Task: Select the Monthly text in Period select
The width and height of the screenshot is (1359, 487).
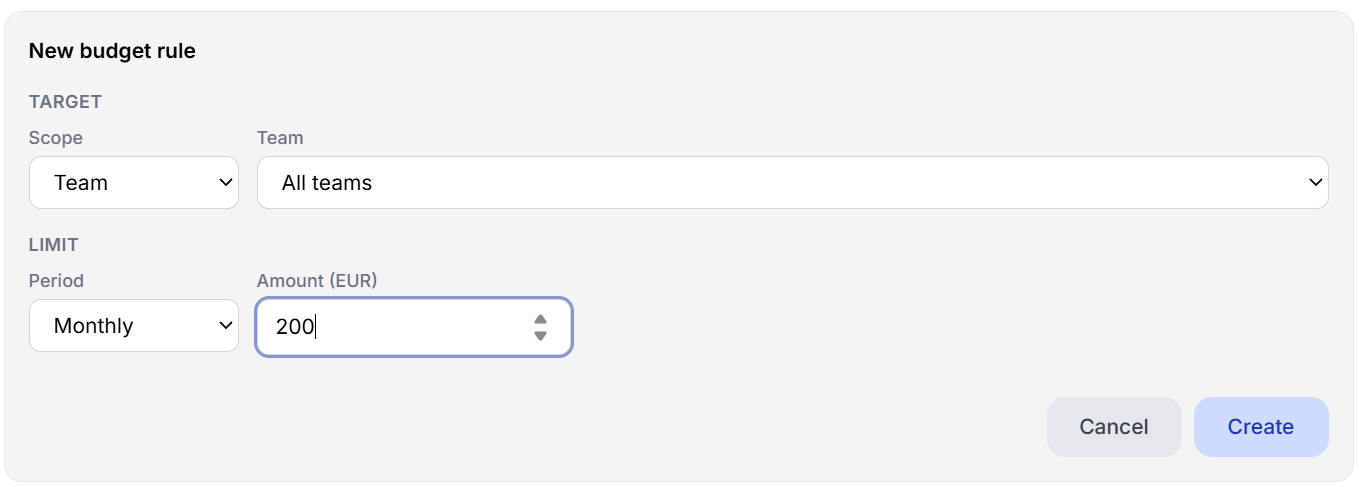Action: coord(94,326)
